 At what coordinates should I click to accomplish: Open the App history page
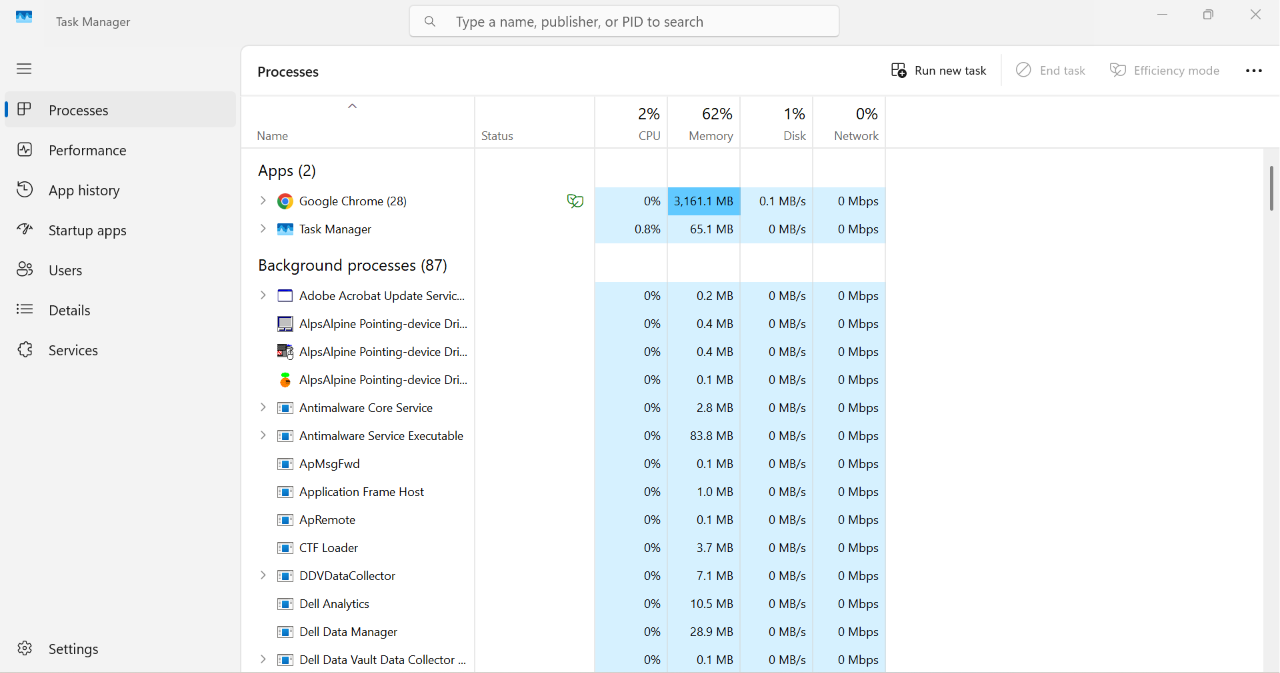121,190
